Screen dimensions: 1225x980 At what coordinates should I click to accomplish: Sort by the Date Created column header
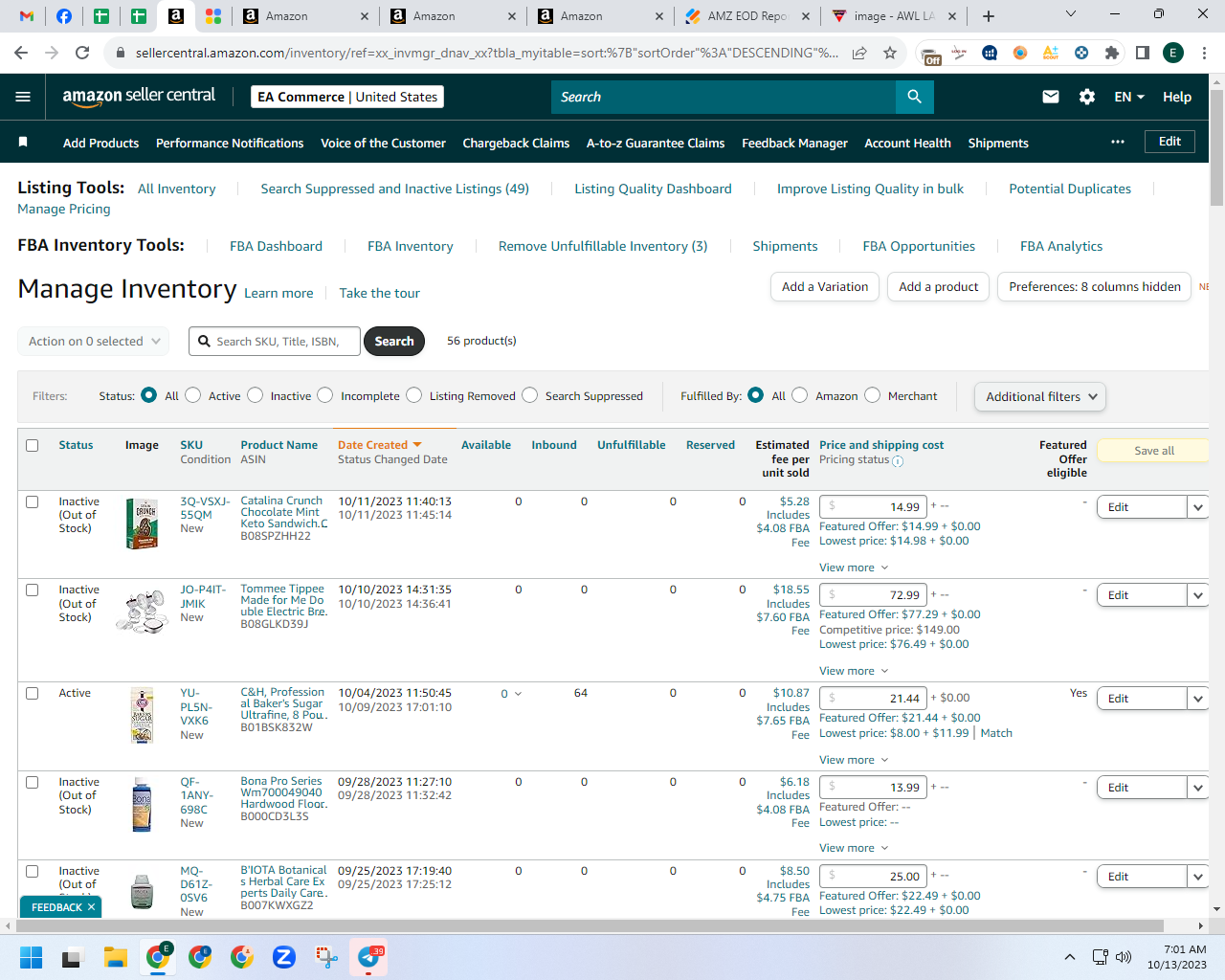[379, 445]
